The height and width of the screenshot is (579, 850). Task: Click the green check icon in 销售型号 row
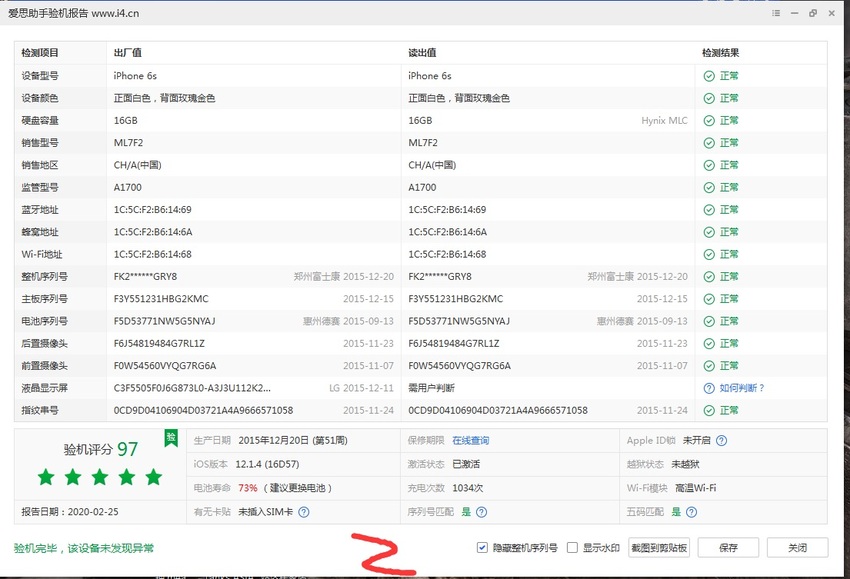[709, 143]
